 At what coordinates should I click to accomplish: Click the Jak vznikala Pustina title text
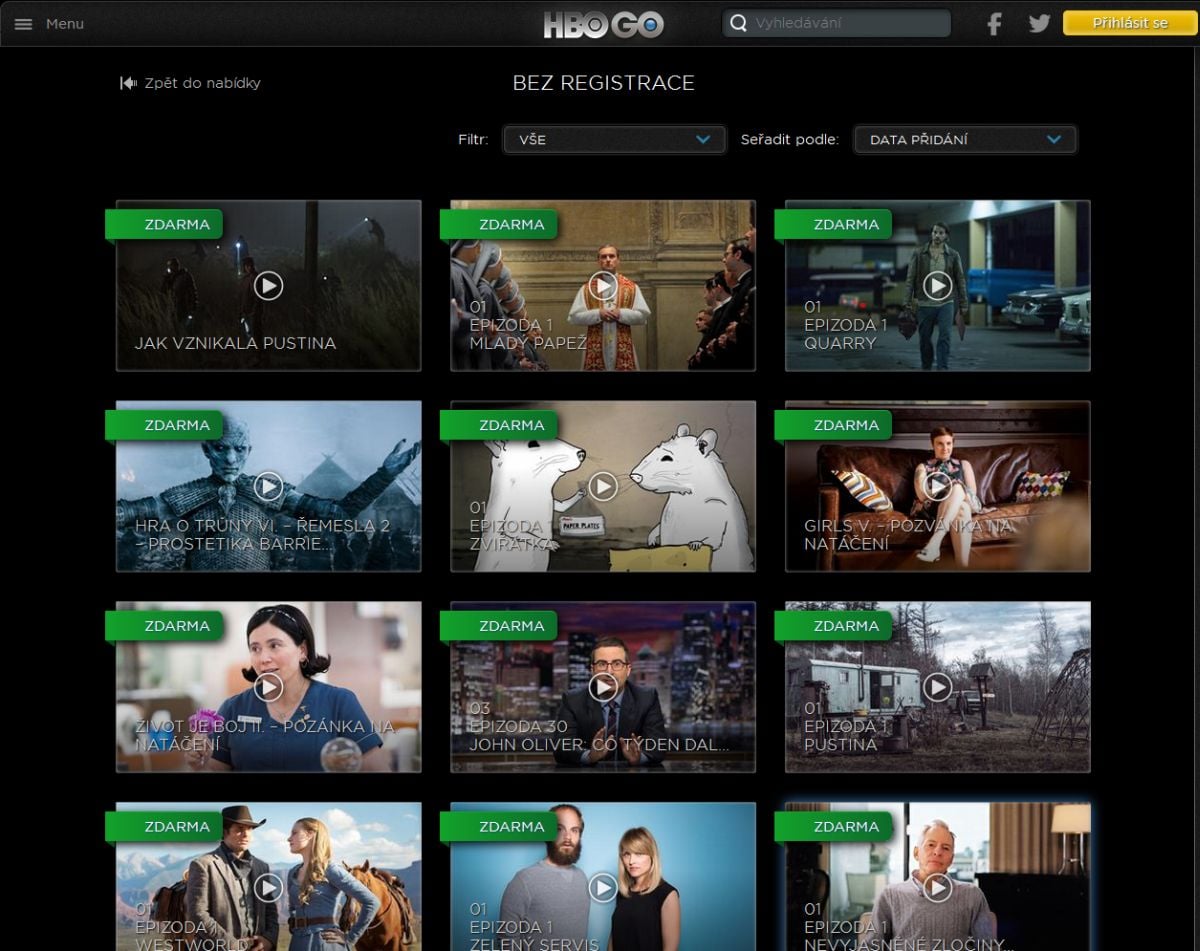coord(235,343)
